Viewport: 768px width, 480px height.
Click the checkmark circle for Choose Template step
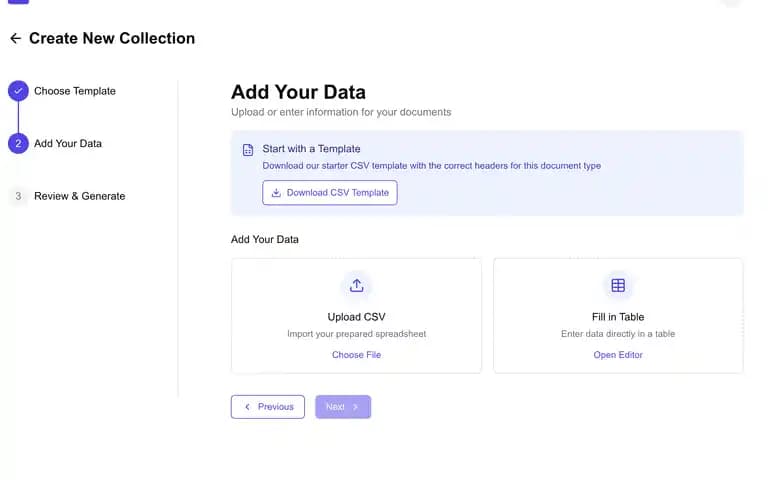[18, 91]
